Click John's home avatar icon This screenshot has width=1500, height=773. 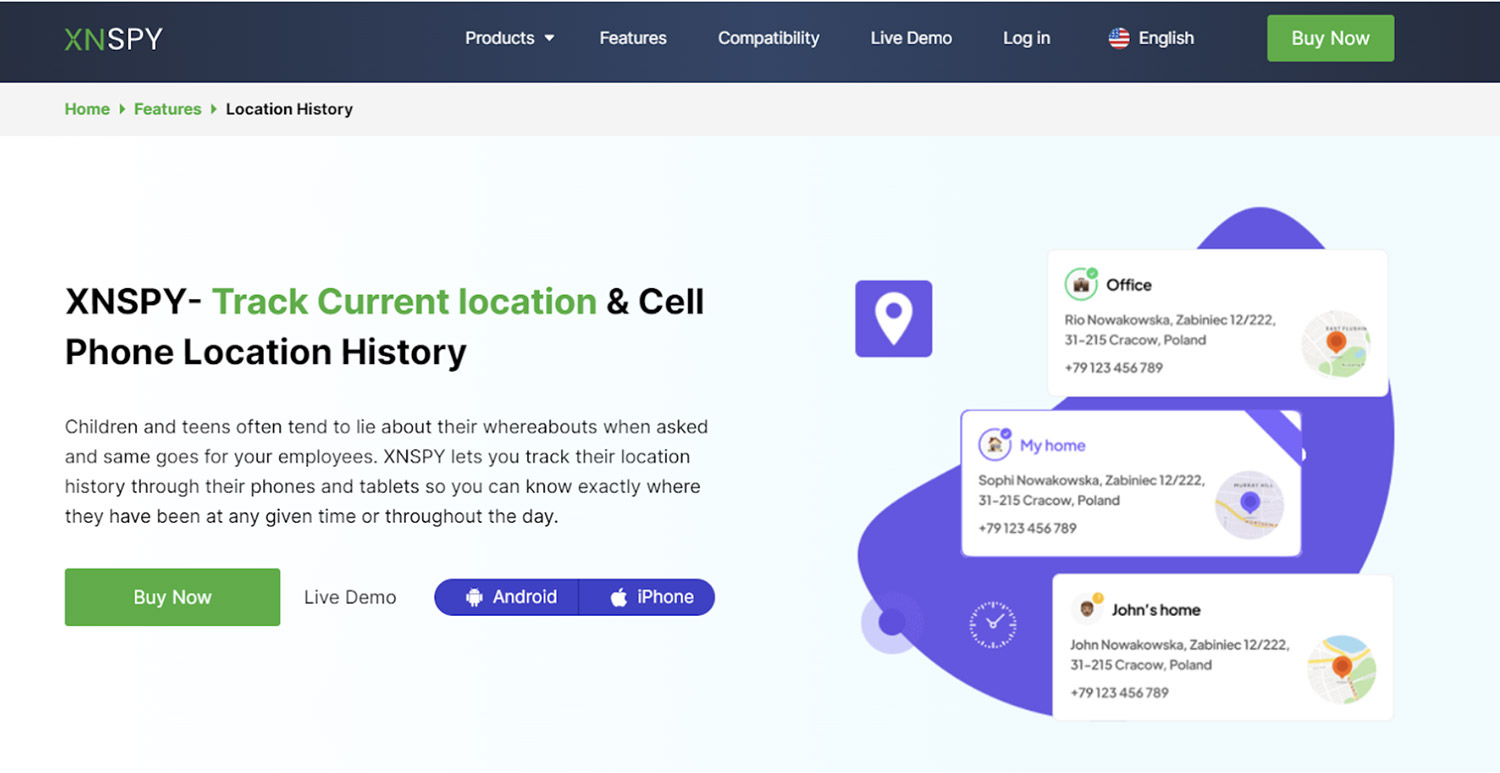click(x=1086, y=608)
